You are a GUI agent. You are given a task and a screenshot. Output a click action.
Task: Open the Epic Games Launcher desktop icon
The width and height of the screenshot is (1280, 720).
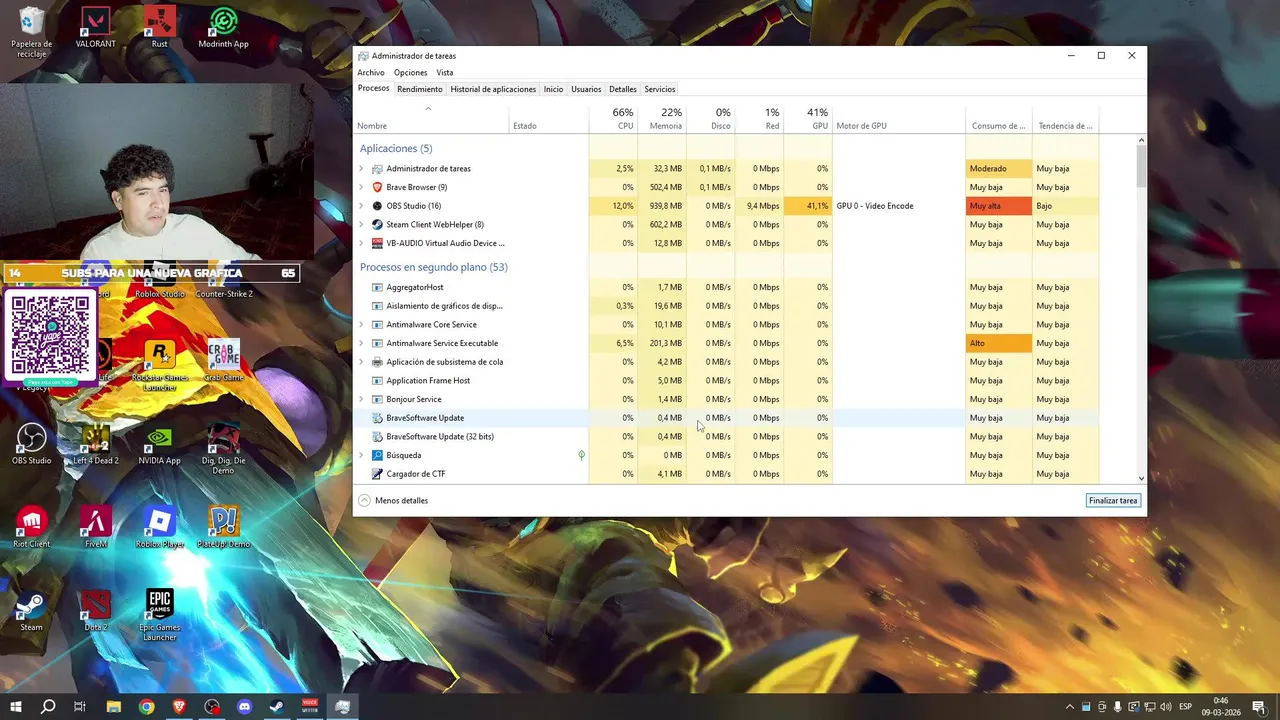pos(160,615)
